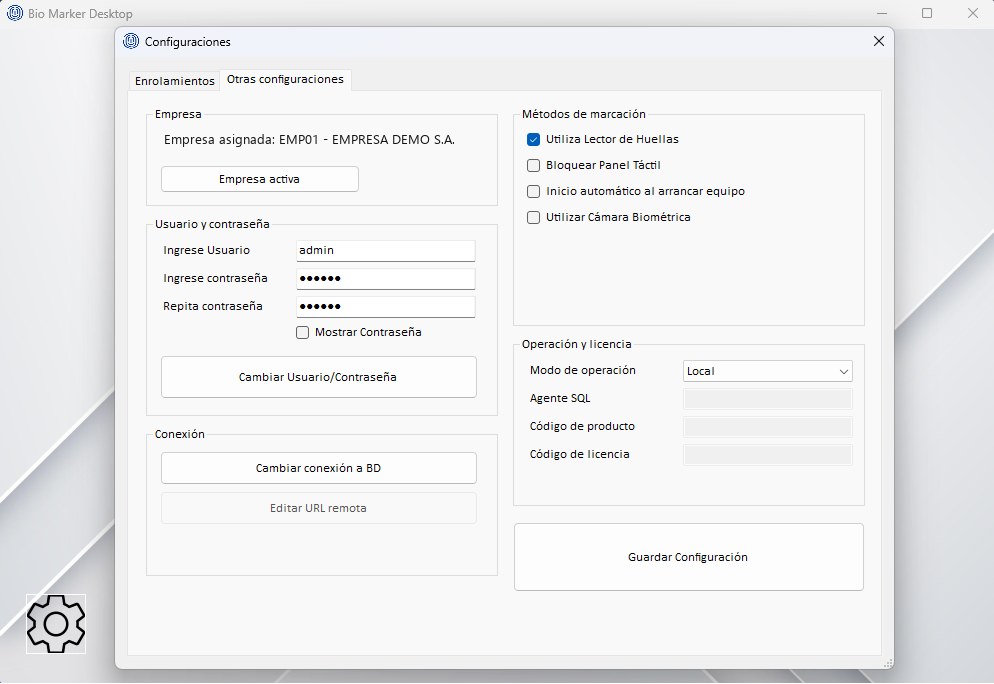Maximize the Bio Marker Desktop window
Screen dimensions: 994x684
coord(927,13)
